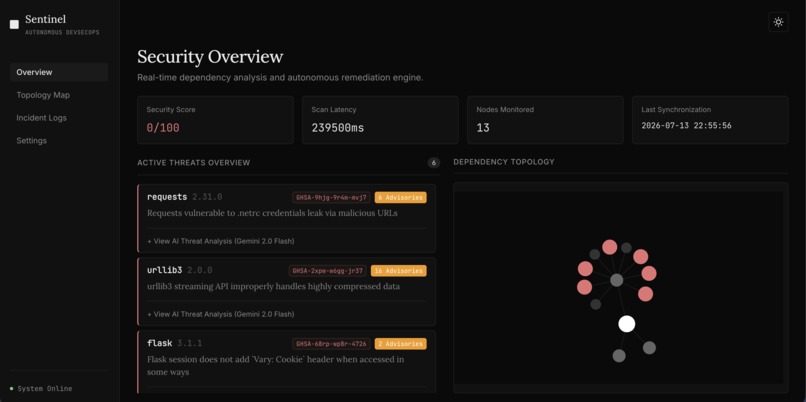Click the GHSA-68rp-wp8r-4726 advisory tag
The height and width of the screenshot is (402, 806).
coord(331,343)
